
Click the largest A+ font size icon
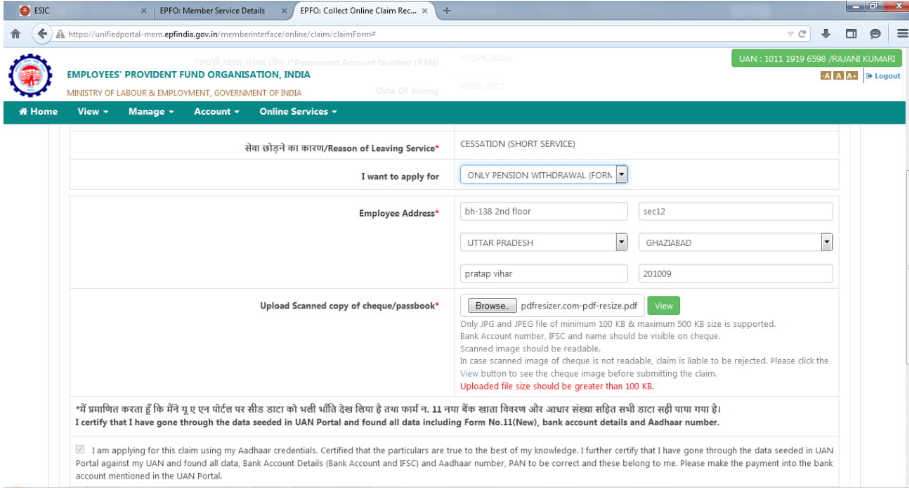tap(852, 76)
